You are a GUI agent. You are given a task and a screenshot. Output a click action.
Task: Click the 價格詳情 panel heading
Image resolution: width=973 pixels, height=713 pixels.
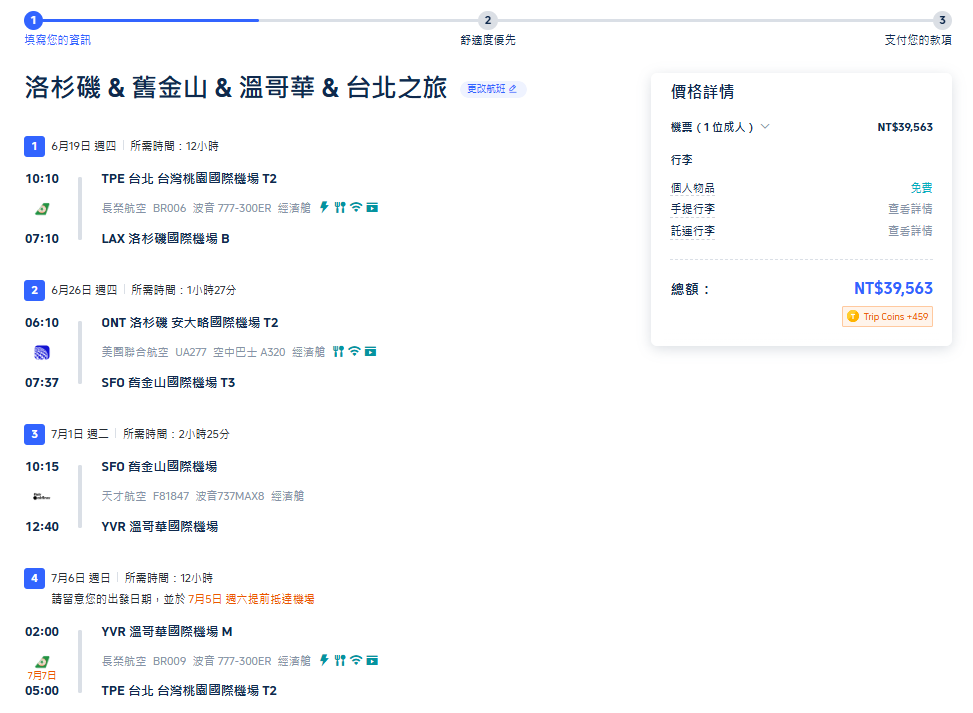702,92
